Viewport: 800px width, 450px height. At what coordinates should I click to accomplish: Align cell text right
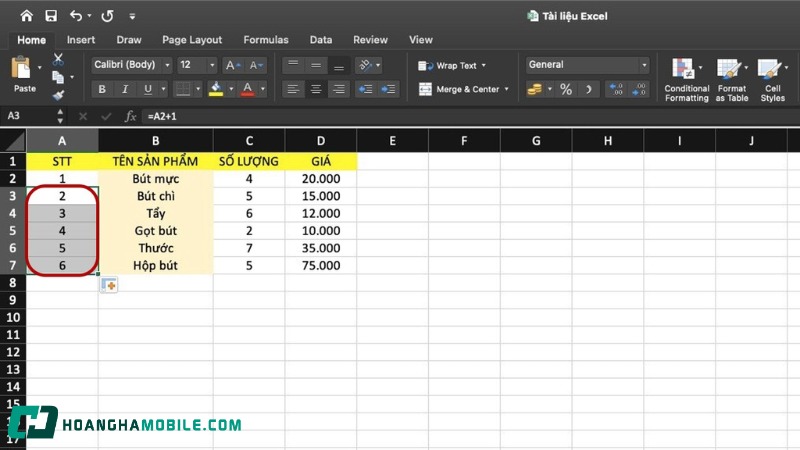[339, 89]
